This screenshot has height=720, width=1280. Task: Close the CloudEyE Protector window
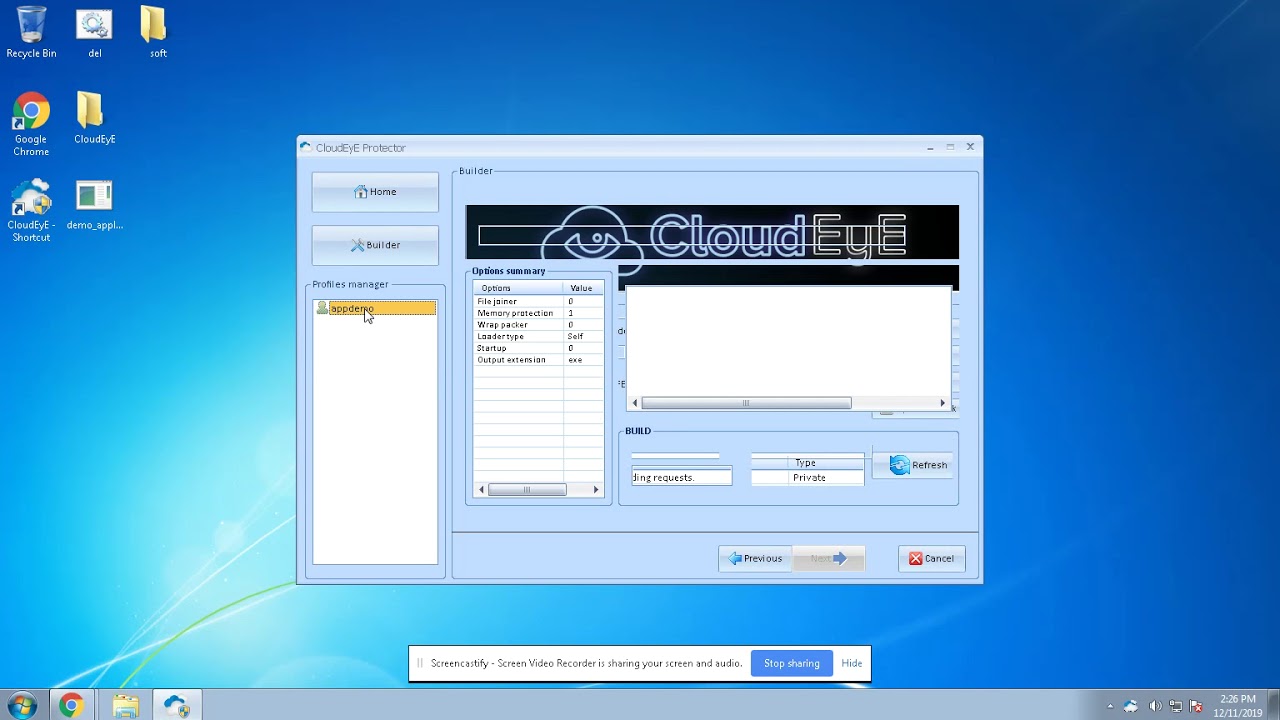(970, 147)
